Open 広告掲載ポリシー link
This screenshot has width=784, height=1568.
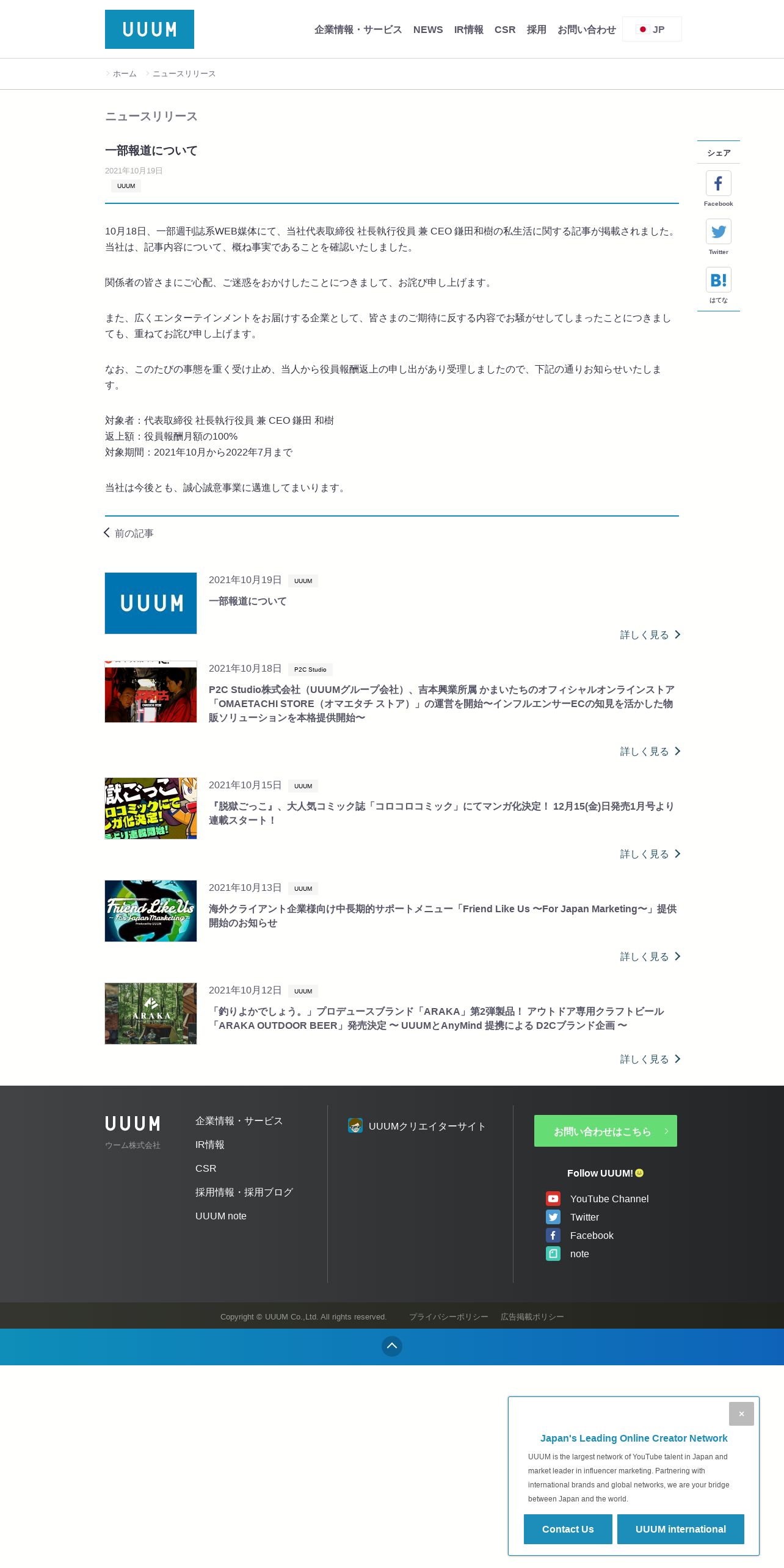pos(532,1317)
